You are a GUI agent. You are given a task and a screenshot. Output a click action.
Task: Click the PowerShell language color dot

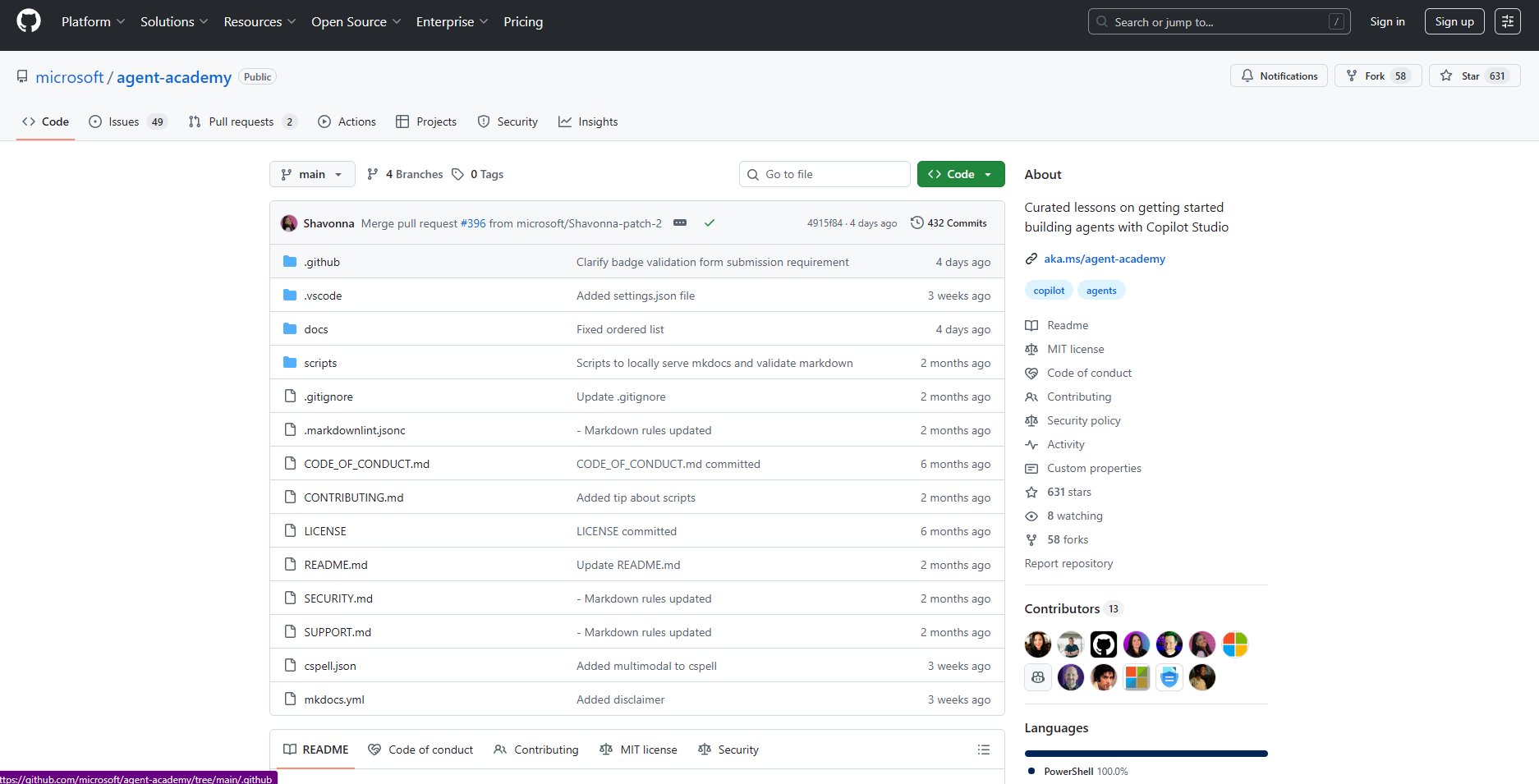point(1031,771)
